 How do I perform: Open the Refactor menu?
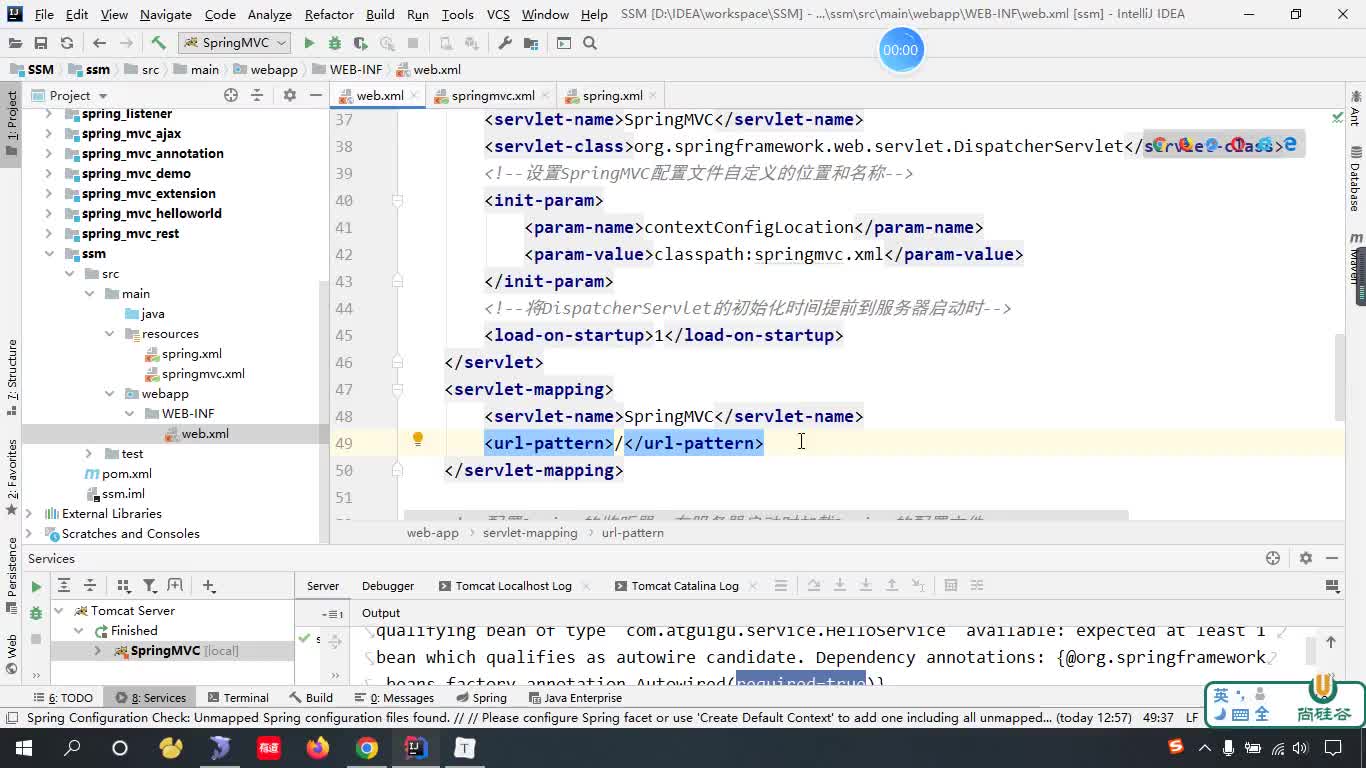point(329,14)
